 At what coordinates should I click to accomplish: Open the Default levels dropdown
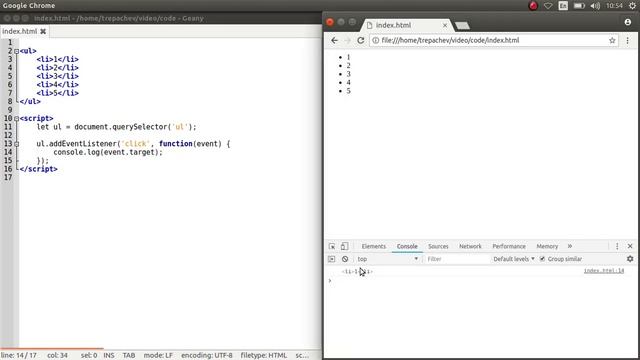click(x=514, y=259)
